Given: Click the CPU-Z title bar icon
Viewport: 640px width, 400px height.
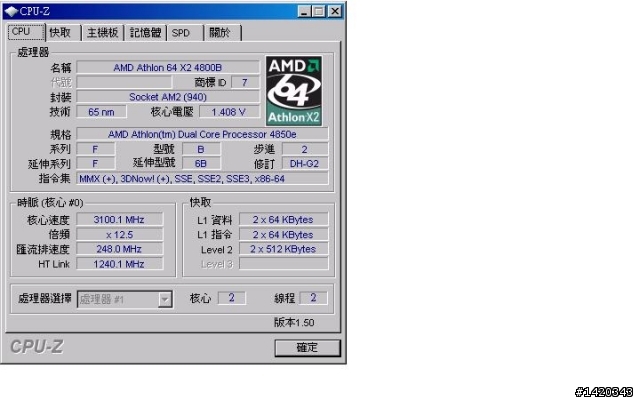Looking at the screenshot, I should tap(11, 11).
